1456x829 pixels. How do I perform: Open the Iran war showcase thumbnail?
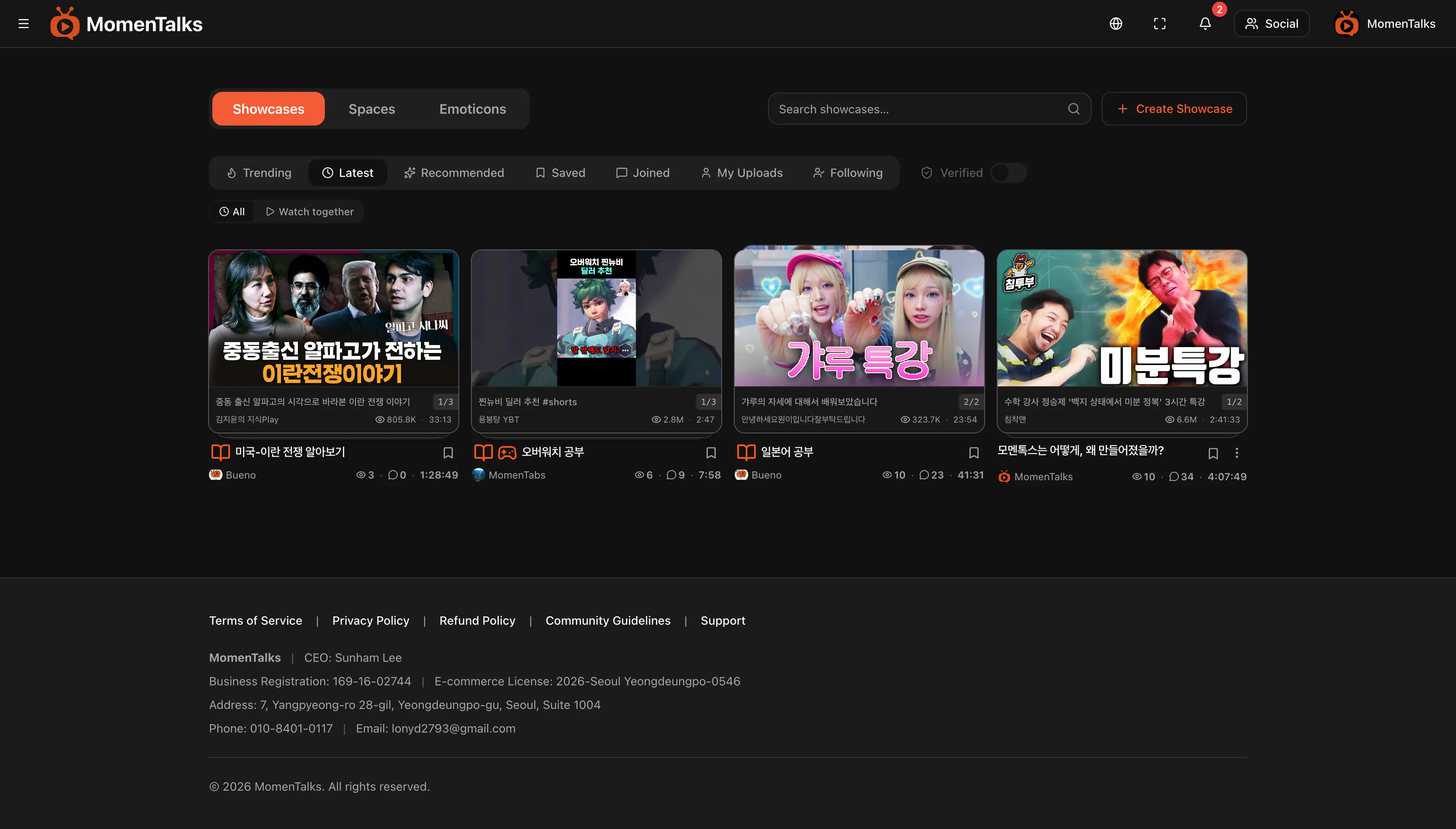333,318
